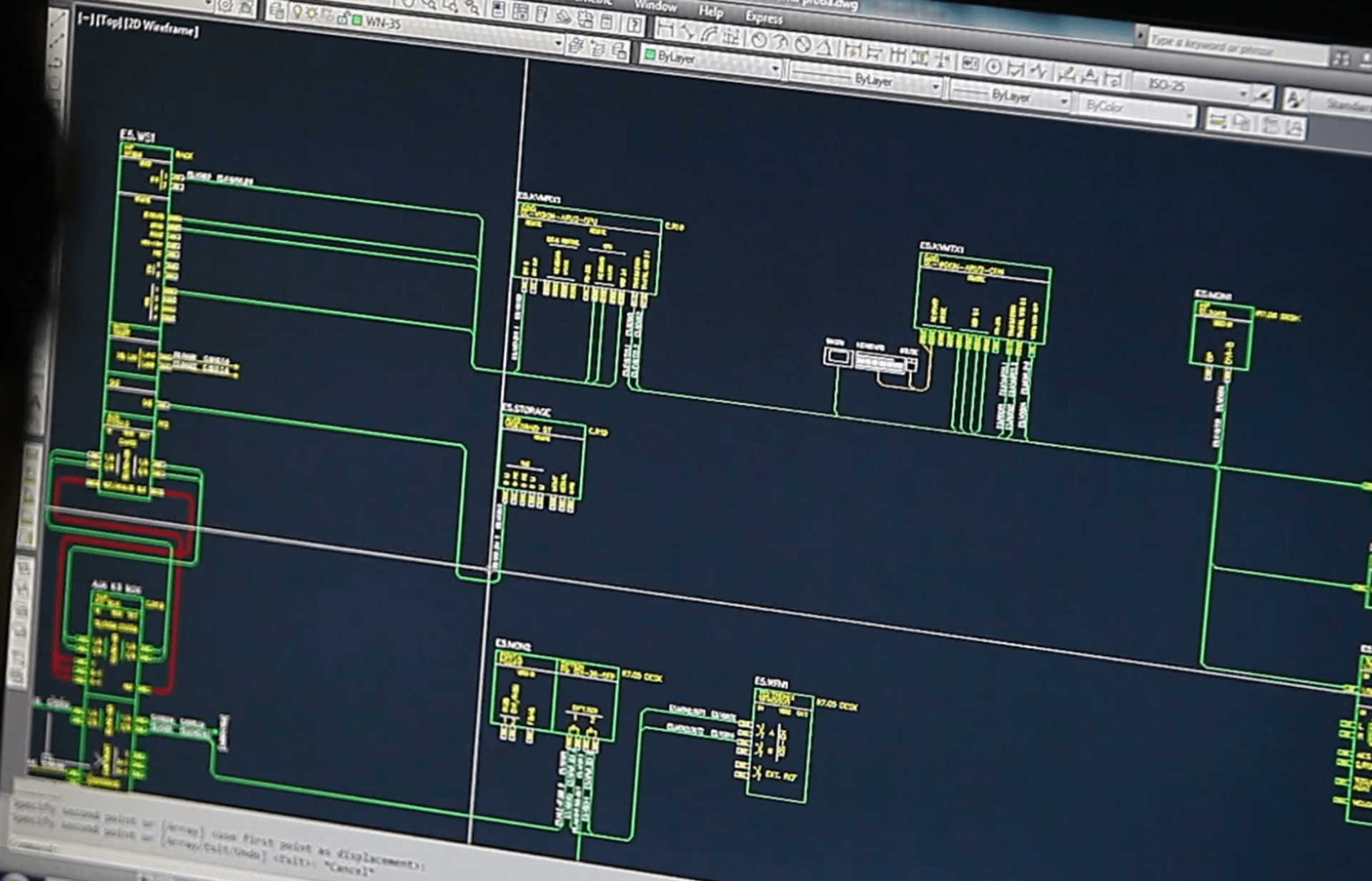
Task: Open the Layer Properties Manager icon
Action: click(x=279, y=11)
